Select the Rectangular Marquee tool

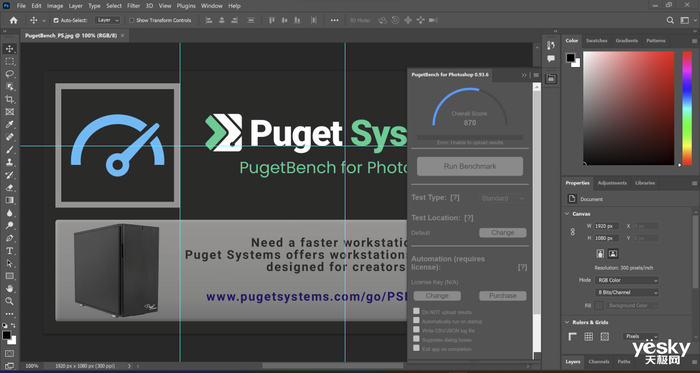tap(9, 61)
